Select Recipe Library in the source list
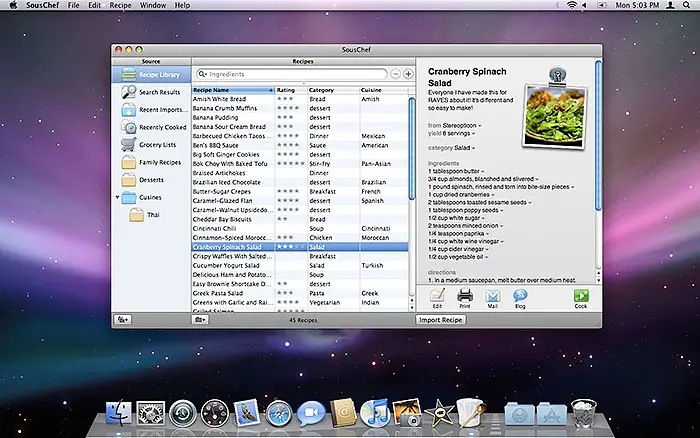The image size is (700, 438). point(151,75)
